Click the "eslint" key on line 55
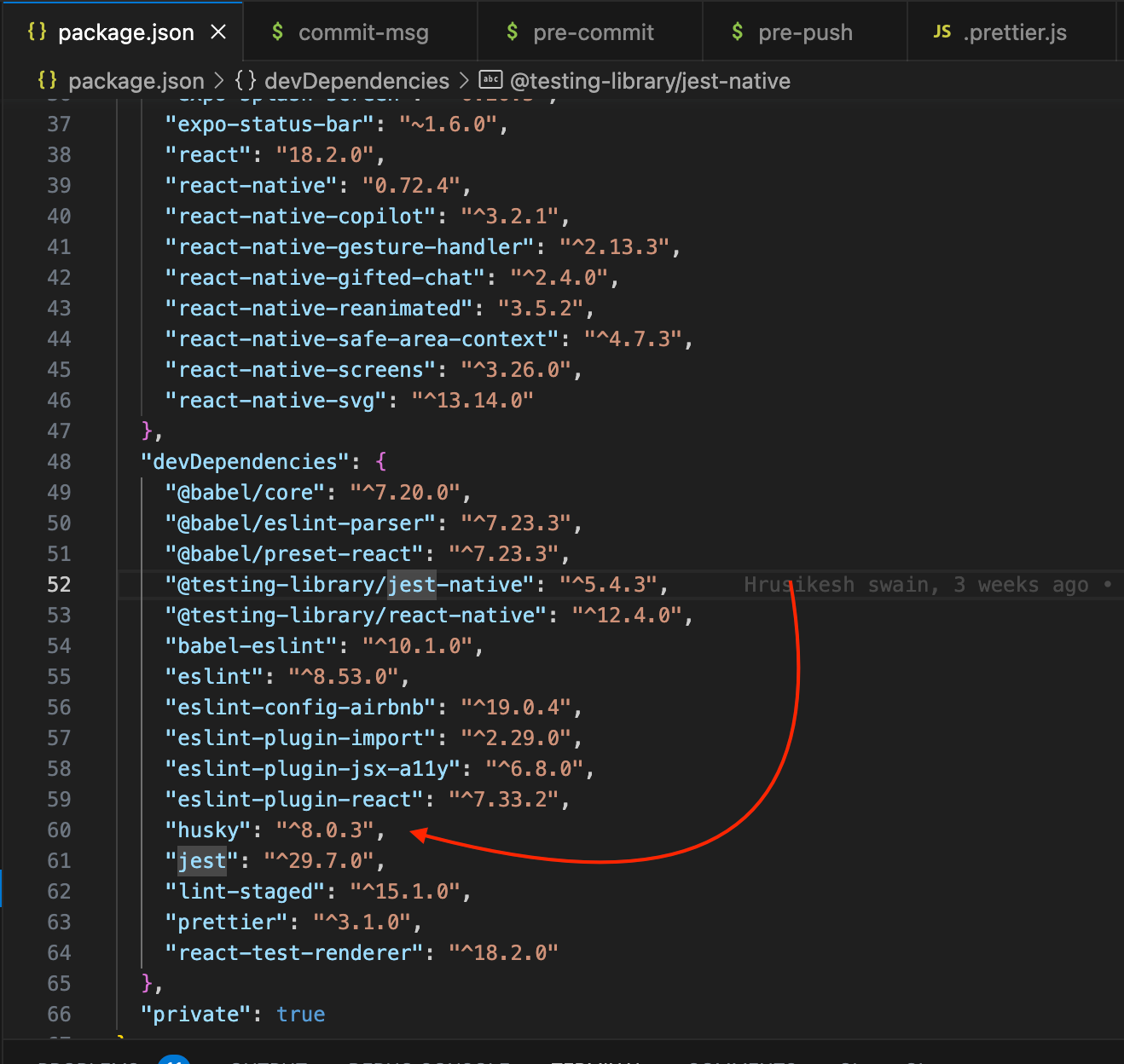1124x1064 pixels. [x=214, y=677]
